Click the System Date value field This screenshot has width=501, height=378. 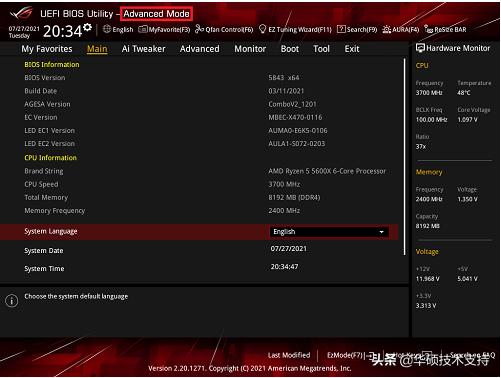tap(289, 249)
